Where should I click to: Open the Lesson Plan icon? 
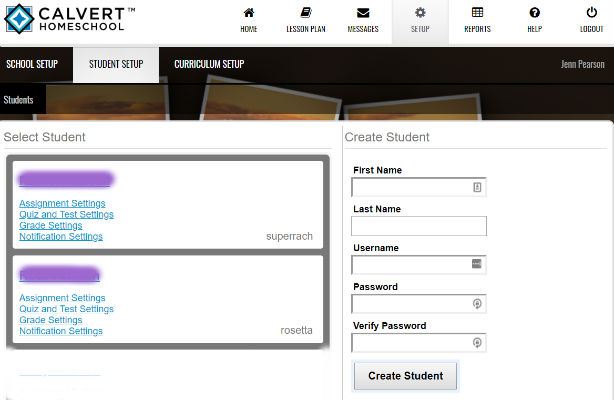[305, 13]
